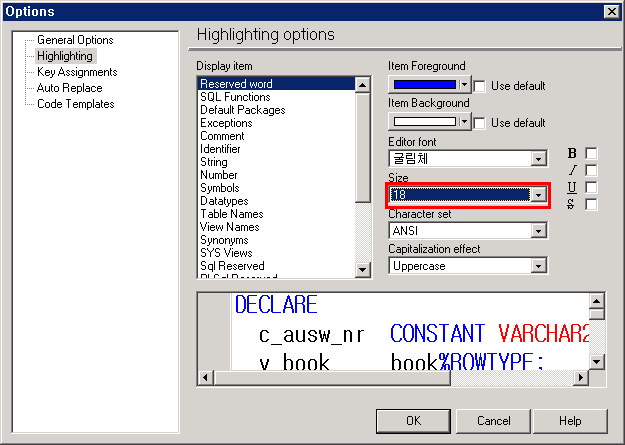Open the Item Foreground color dropdown
Viewport: 625px width, 445px height.
click(464, 86)
